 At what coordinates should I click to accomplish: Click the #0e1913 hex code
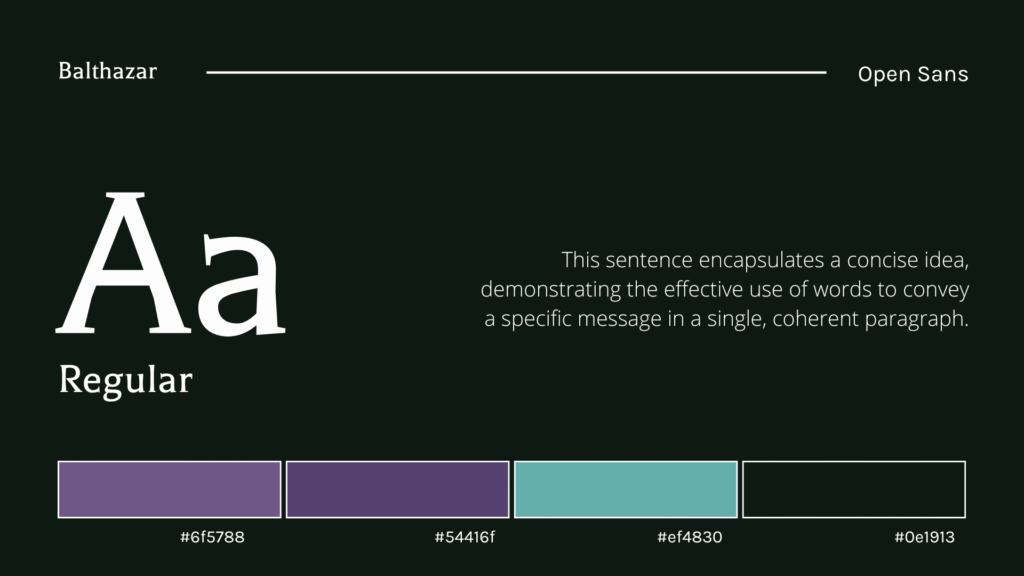[924, 538]
